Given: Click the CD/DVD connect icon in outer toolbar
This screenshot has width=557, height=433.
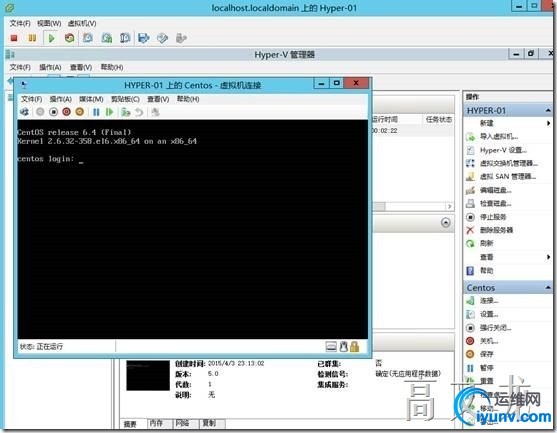Looking at the screenshot, I should point(162,38).
